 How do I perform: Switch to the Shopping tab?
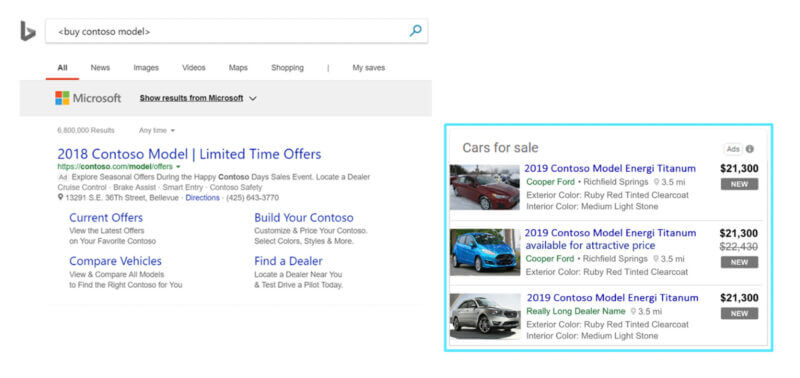point(287,67)
